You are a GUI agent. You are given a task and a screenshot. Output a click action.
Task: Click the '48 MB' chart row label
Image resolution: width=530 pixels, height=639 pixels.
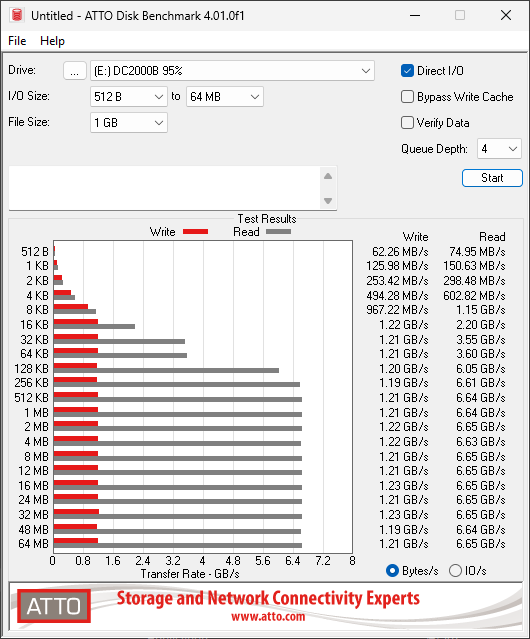click(33, 529)
